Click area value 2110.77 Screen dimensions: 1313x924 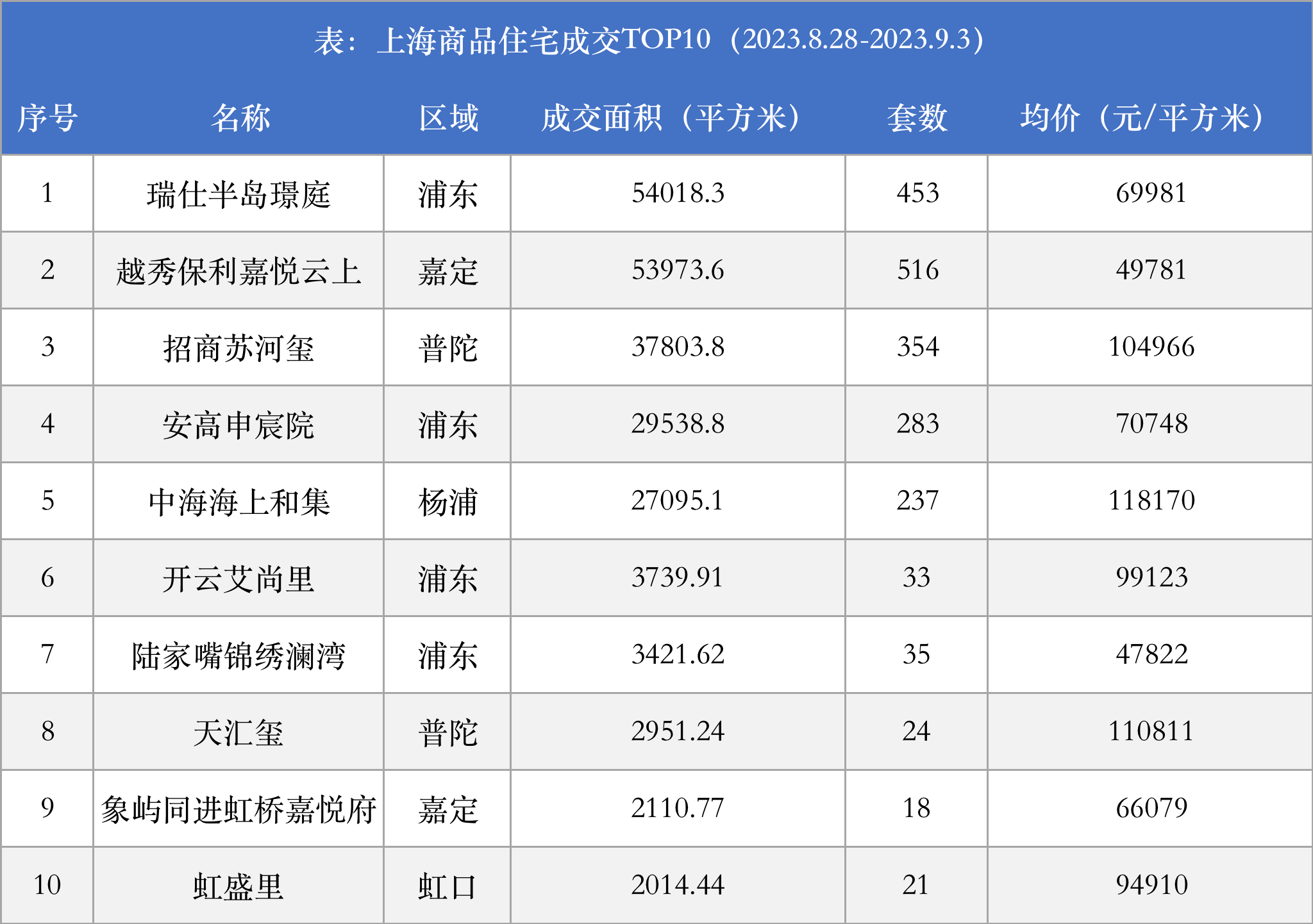(678, 808)
